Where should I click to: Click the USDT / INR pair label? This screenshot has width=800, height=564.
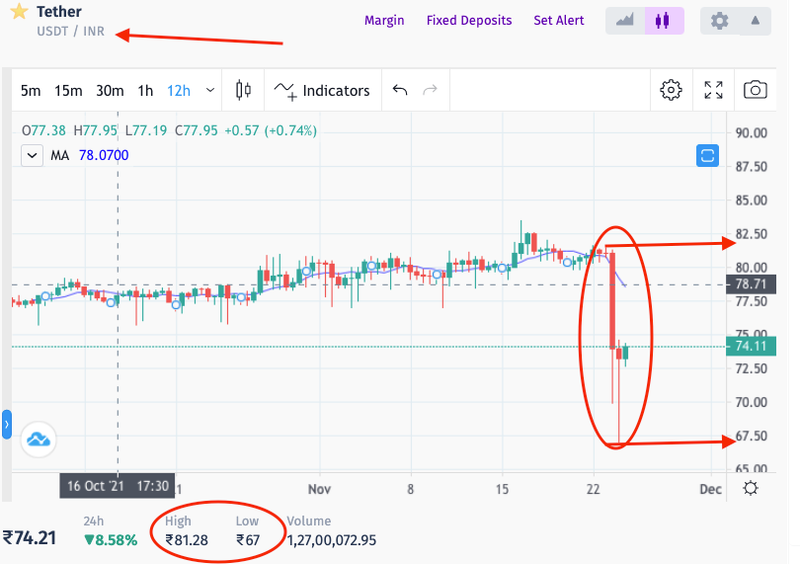coord(70,31)
